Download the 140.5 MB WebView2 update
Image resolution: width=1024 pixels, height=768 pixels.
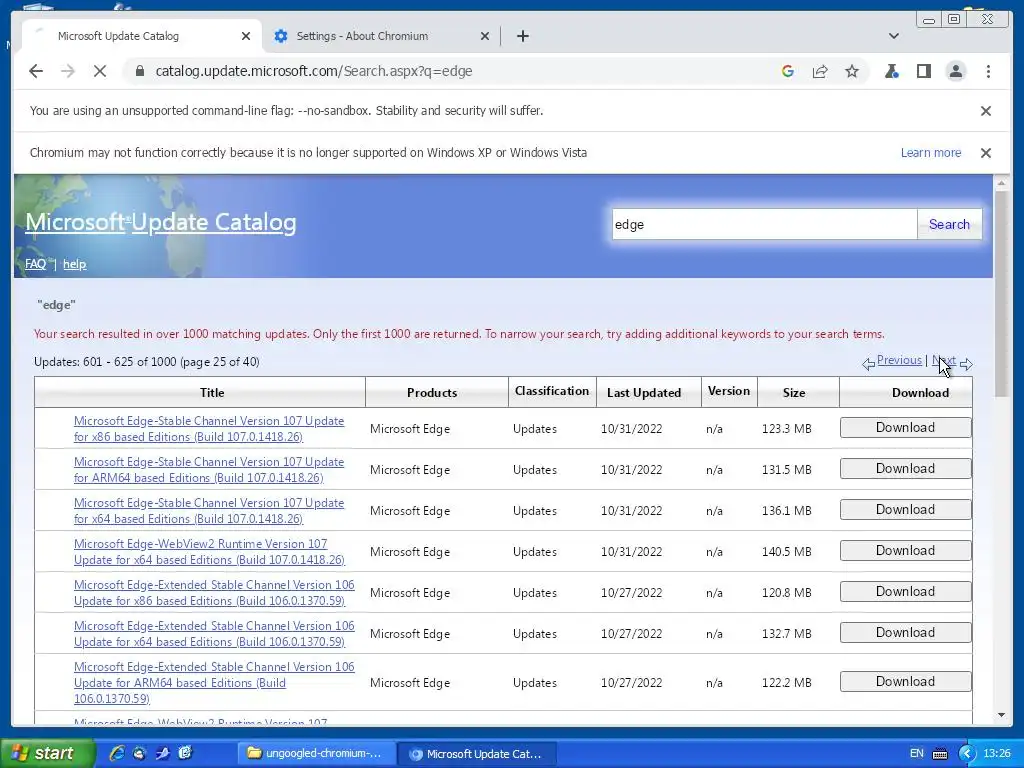pyautogui.click(x=905, y=551)
